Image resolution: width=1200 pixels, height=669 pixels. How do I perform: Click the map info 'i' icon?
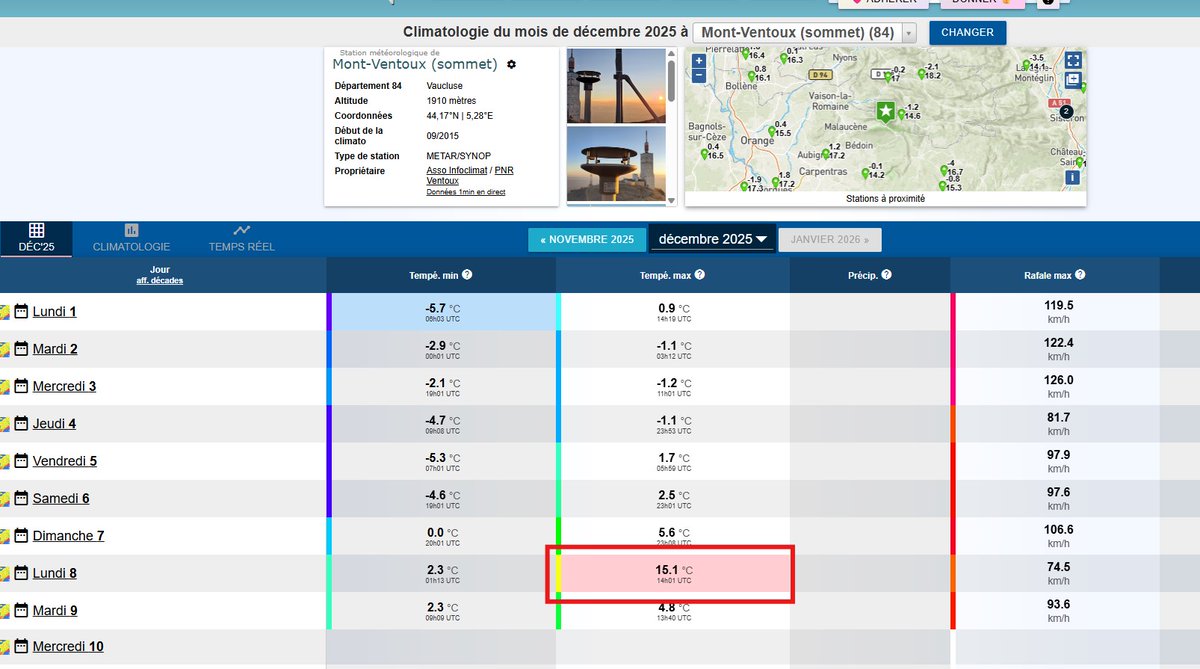1072,177
